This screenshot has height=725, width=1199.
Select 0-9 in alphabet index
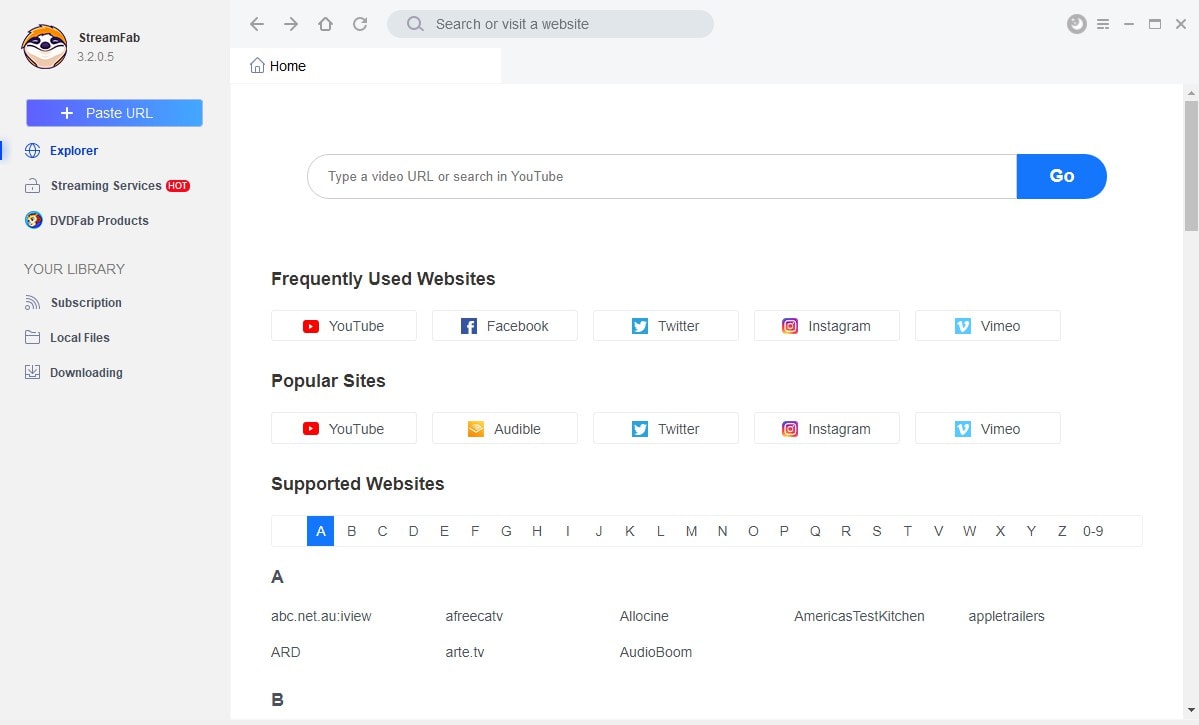click(x=1093, y=531)
